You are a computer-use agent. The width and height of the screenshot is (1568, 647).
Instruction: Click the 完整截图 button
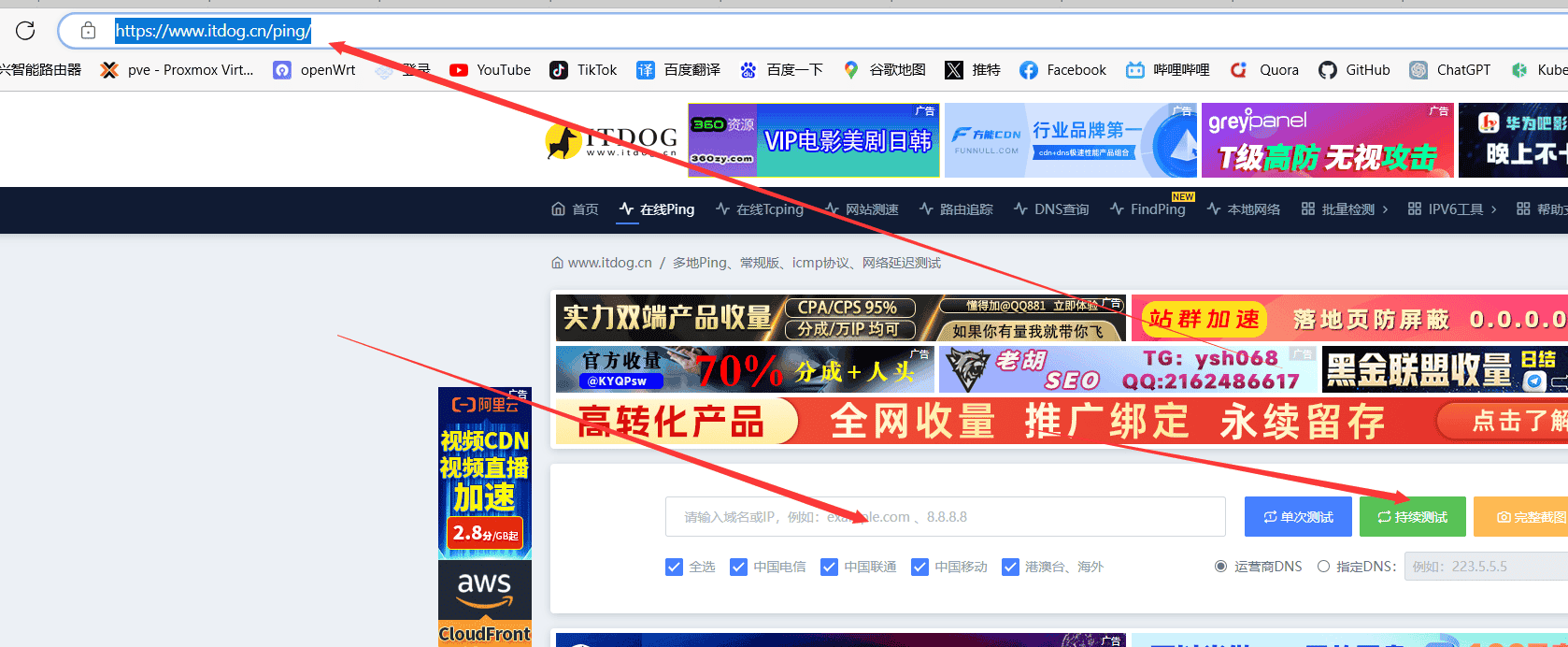(1521, 517)
